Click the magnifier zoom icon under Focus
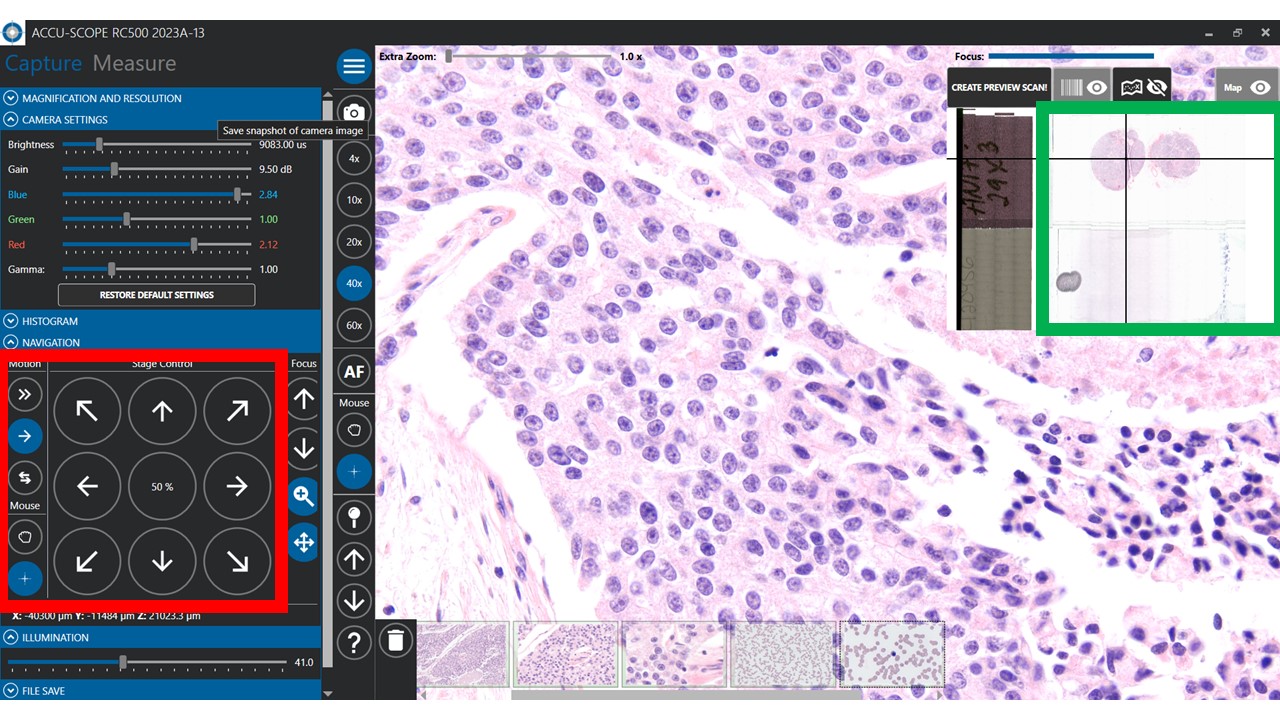The height and width of the screenshot is (720, 1280). pos(304,494)
